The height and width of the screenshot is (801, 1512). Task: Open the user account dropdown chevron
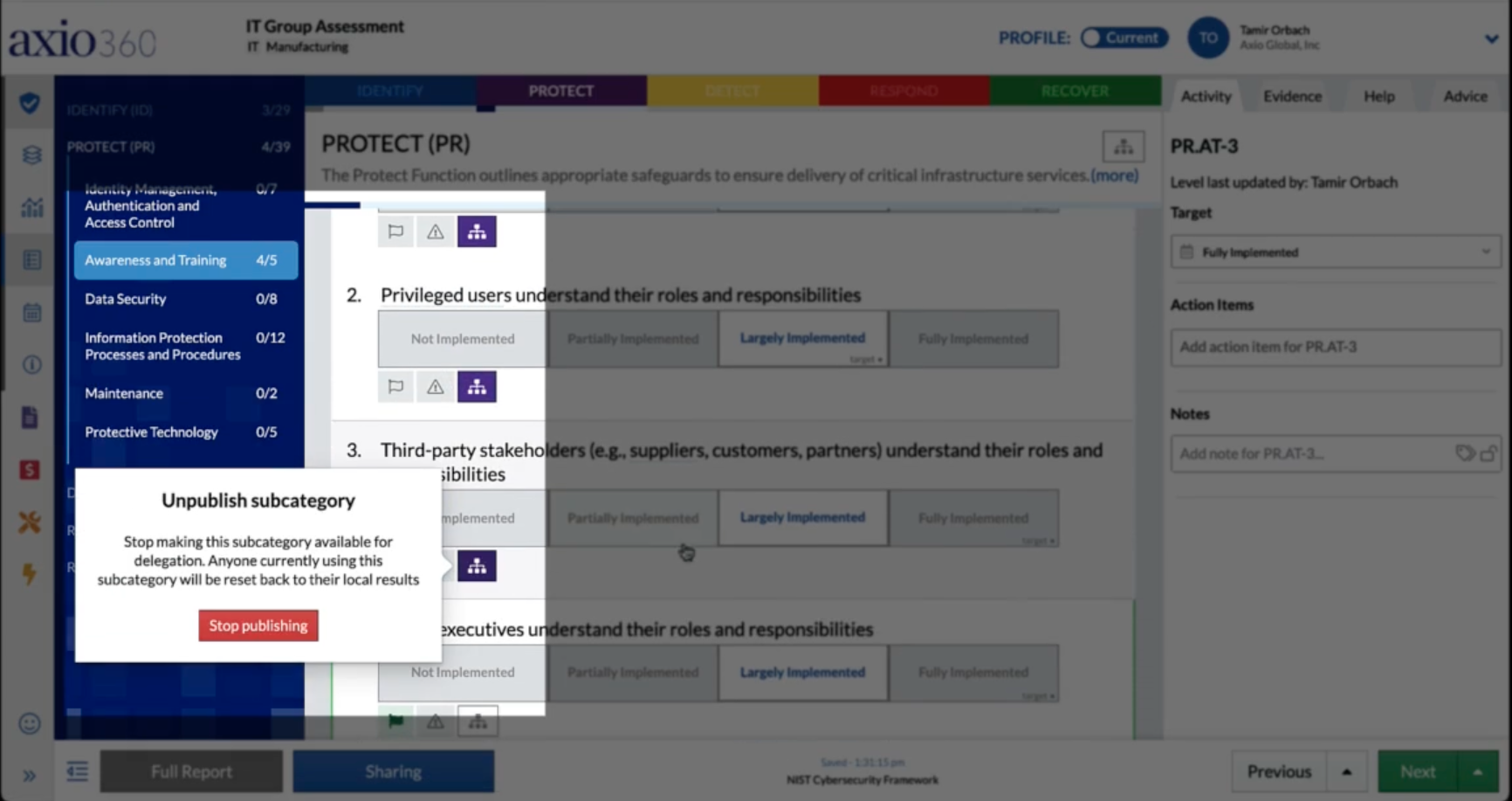[x=1491, y=38]
